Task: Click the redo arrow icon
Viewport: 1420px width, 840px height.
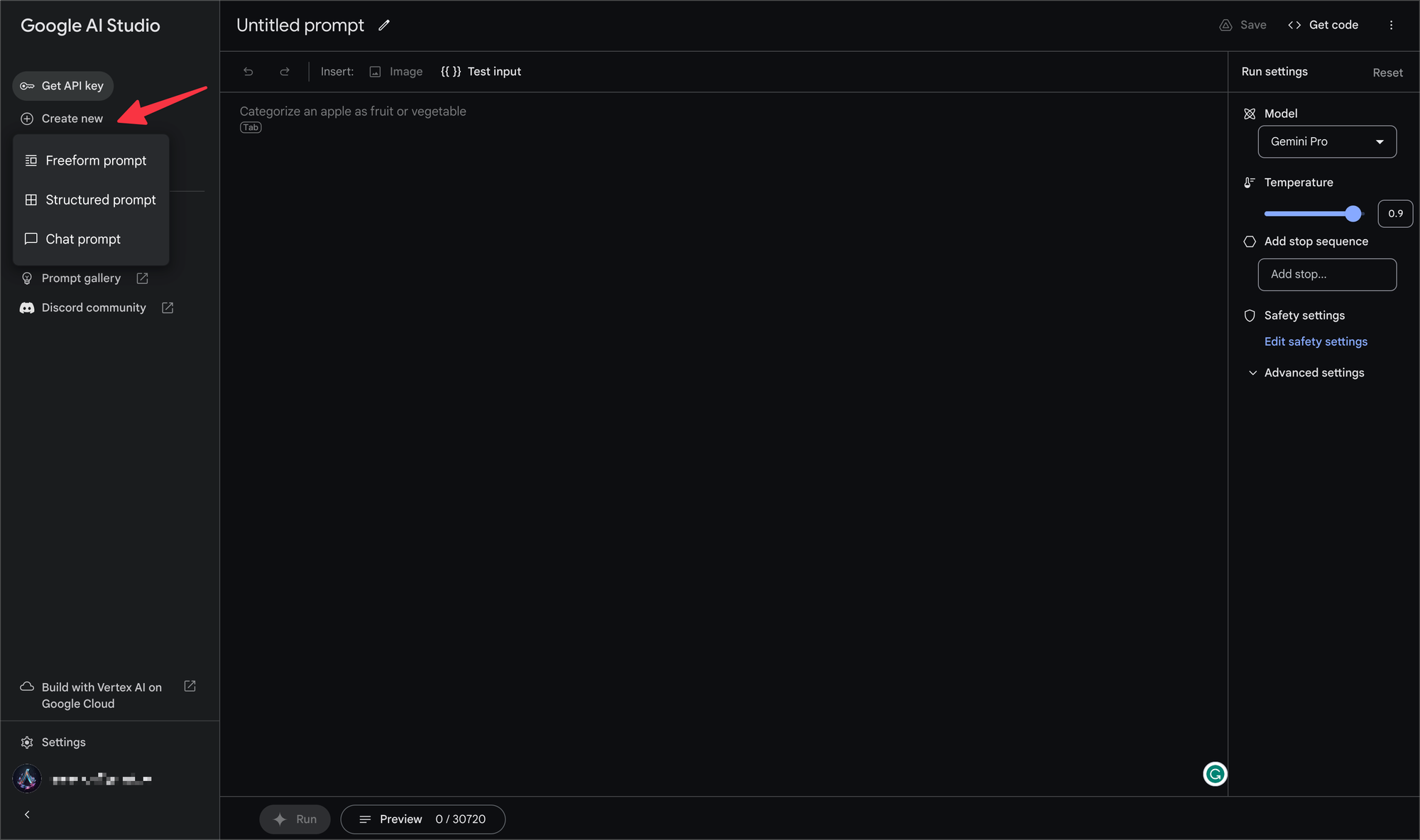Action: coord(285,72)
